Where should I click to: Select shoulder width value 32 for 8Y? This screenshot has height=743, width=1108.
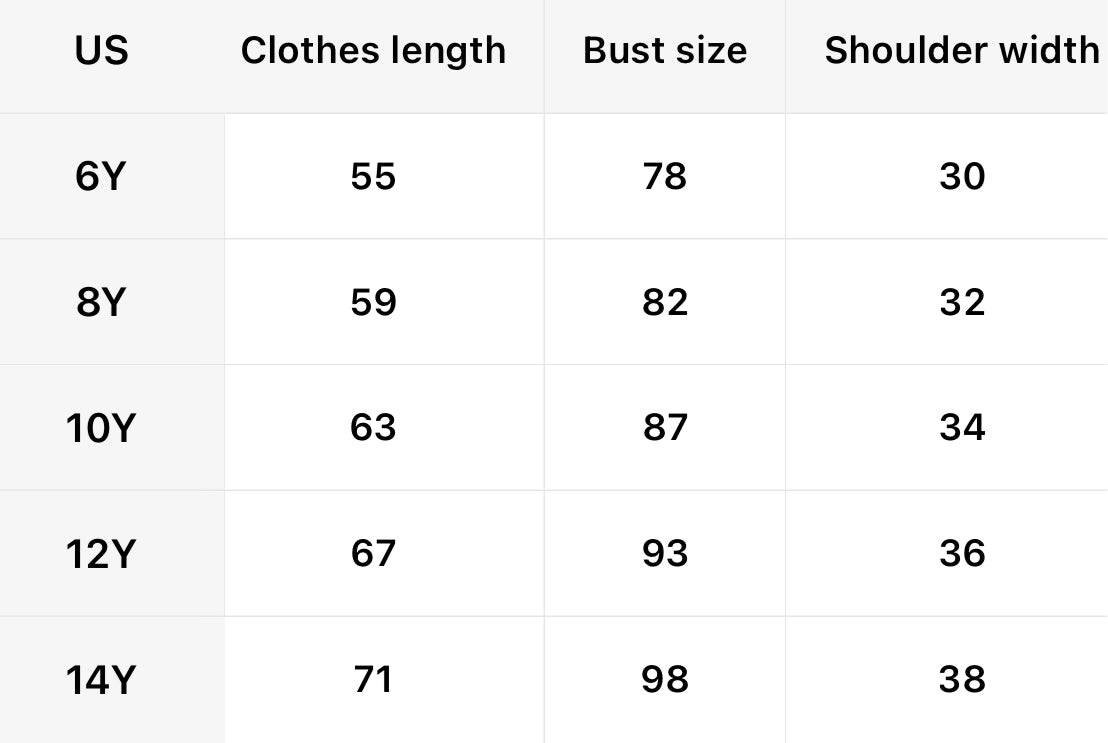pos(962,302)
